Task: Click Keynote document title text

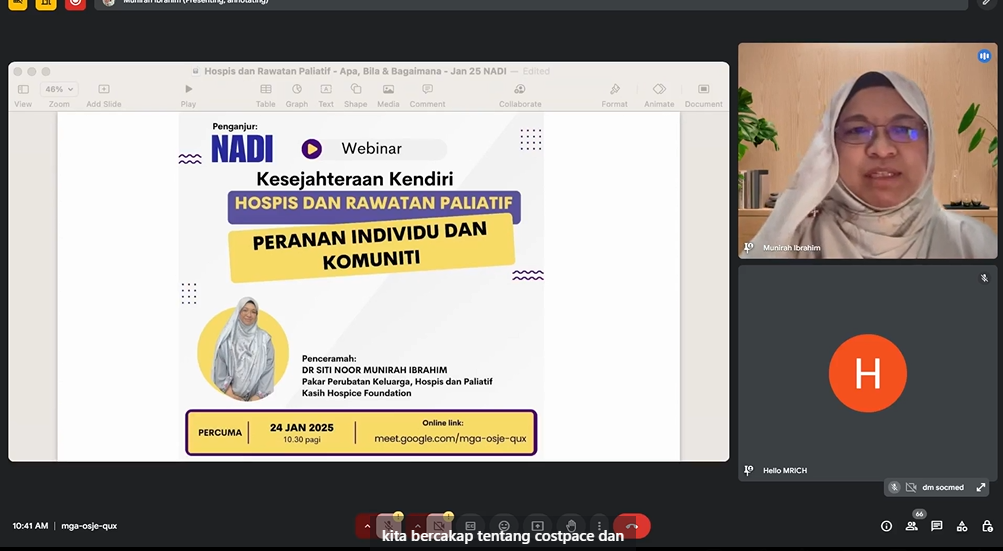Action: click(355, 71)
